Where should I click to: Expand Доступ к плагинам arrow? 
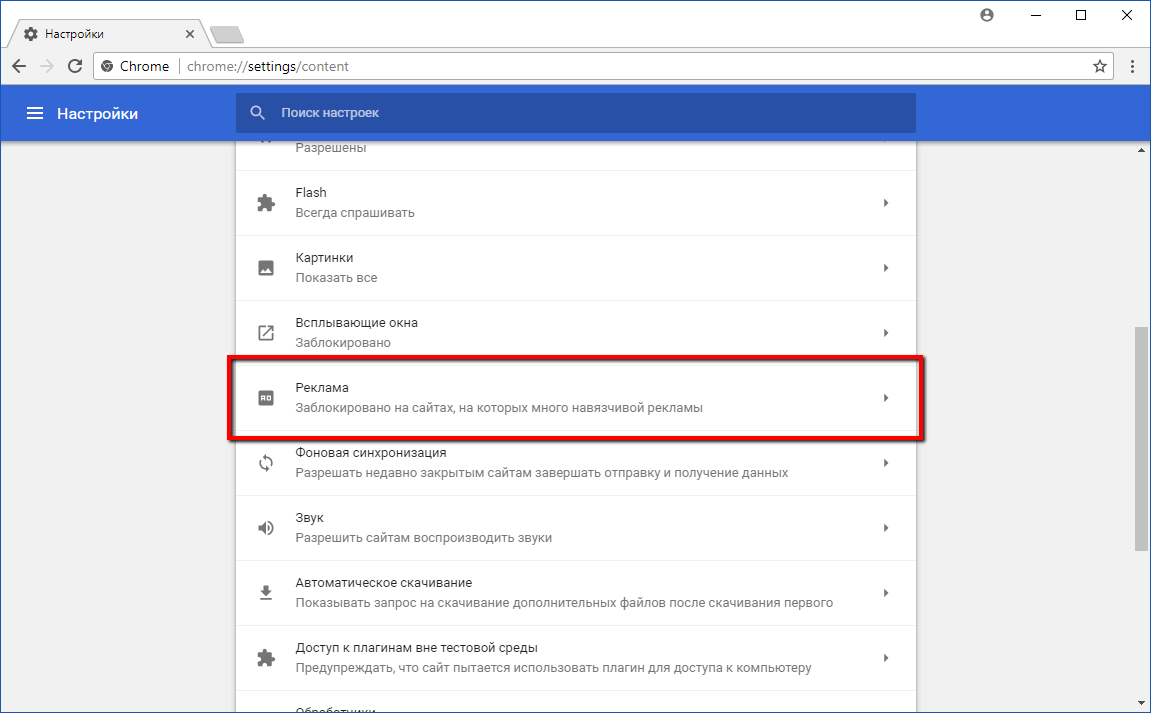click(x=886, y=658)
